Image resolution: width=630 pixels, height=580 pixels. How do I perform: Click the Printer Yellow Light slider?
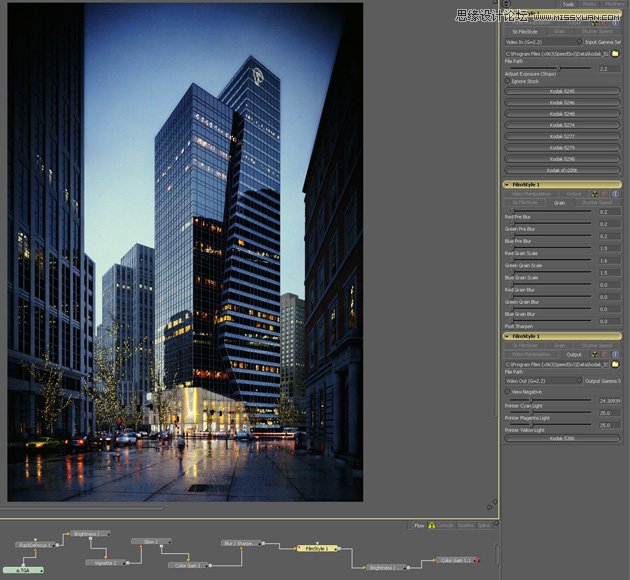pyautogui.click(x=550, y=424)
